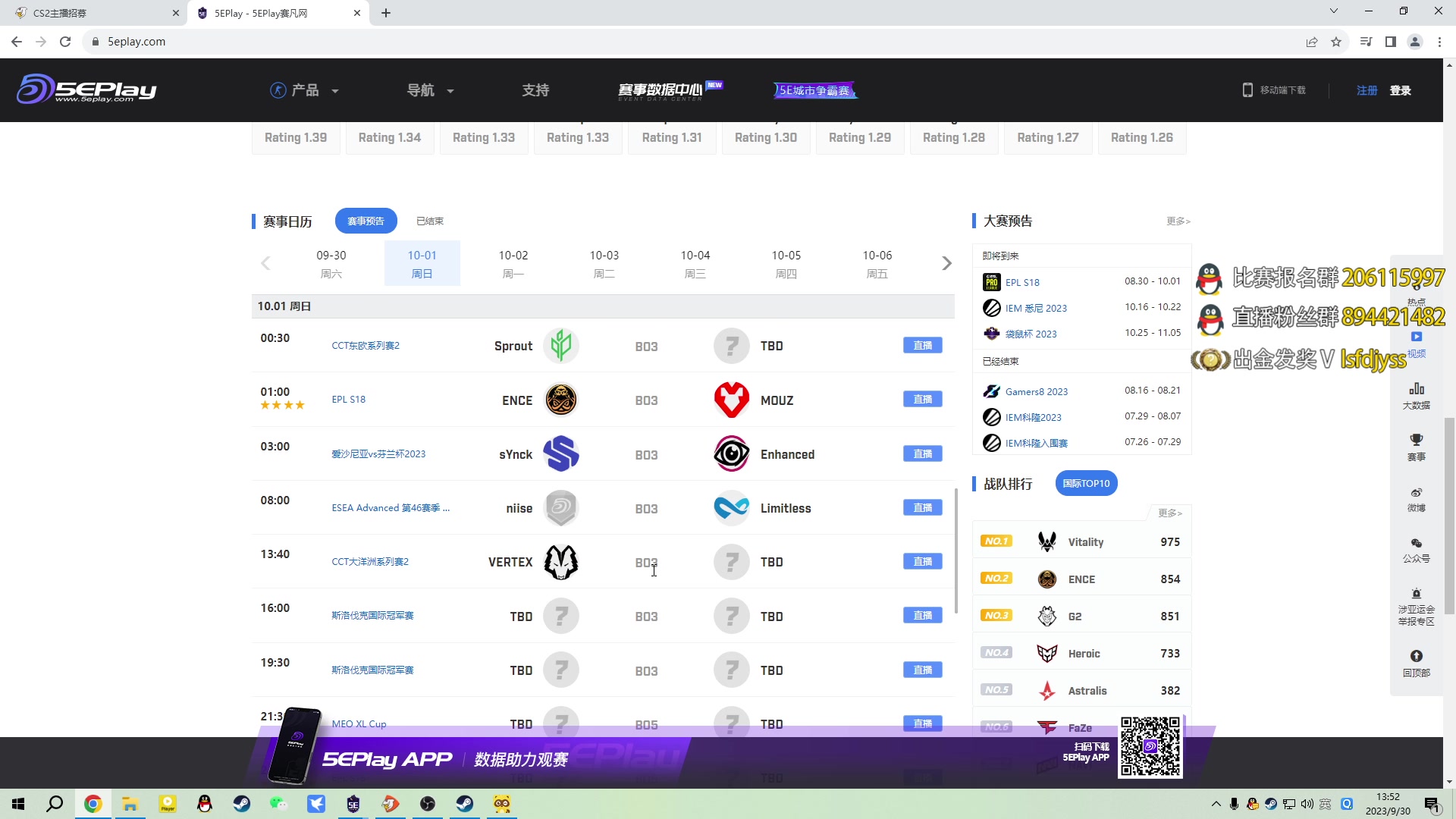The height and width of the screenshot is (819, 1456).
Task: Click the sYnck team logo
Action: pos(561,454)
